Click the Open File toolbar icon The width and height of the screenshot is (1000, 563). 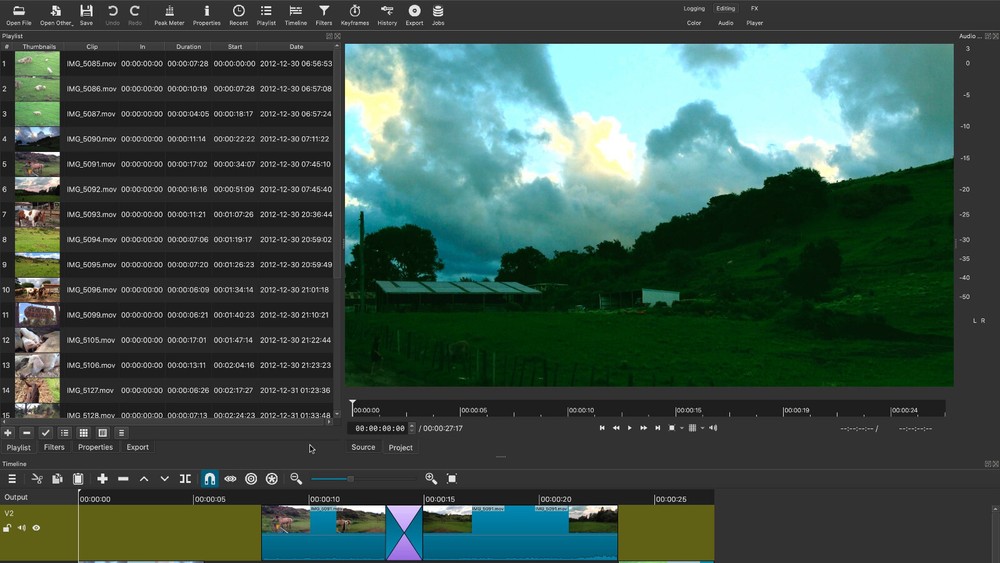pos(18,15)
